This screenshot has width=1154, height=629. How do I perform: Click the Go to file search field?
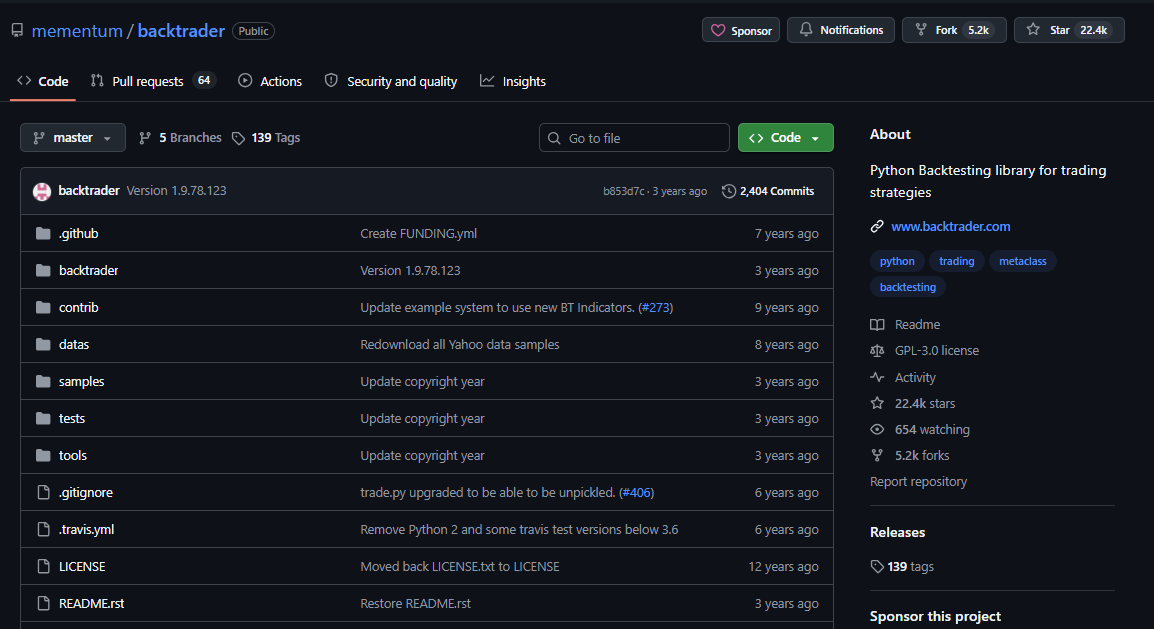click(x=634, y=138)
